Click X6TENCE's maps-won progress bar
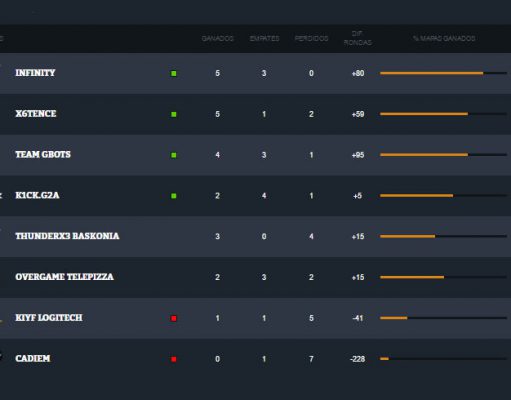 [x=443, y=114]
